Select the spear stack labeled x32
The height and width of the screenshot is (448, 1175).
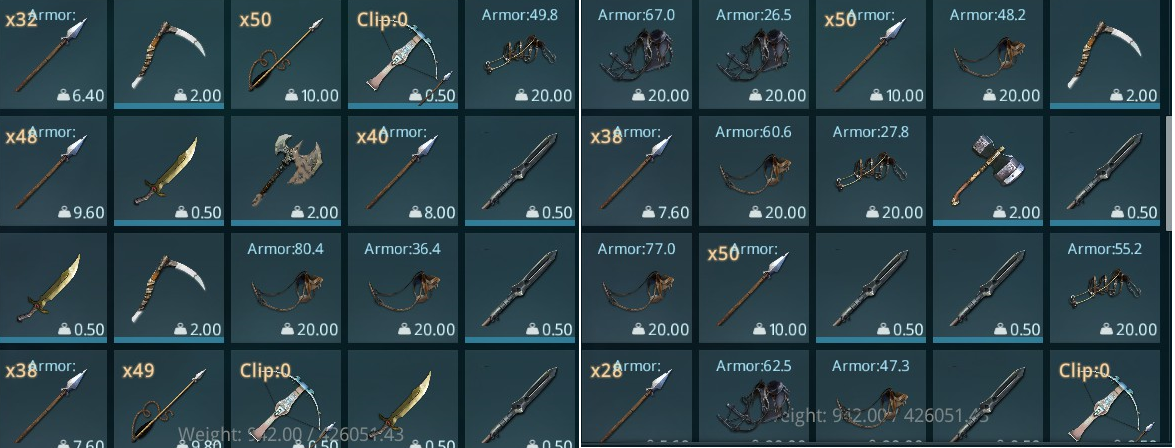pos(54,54)
